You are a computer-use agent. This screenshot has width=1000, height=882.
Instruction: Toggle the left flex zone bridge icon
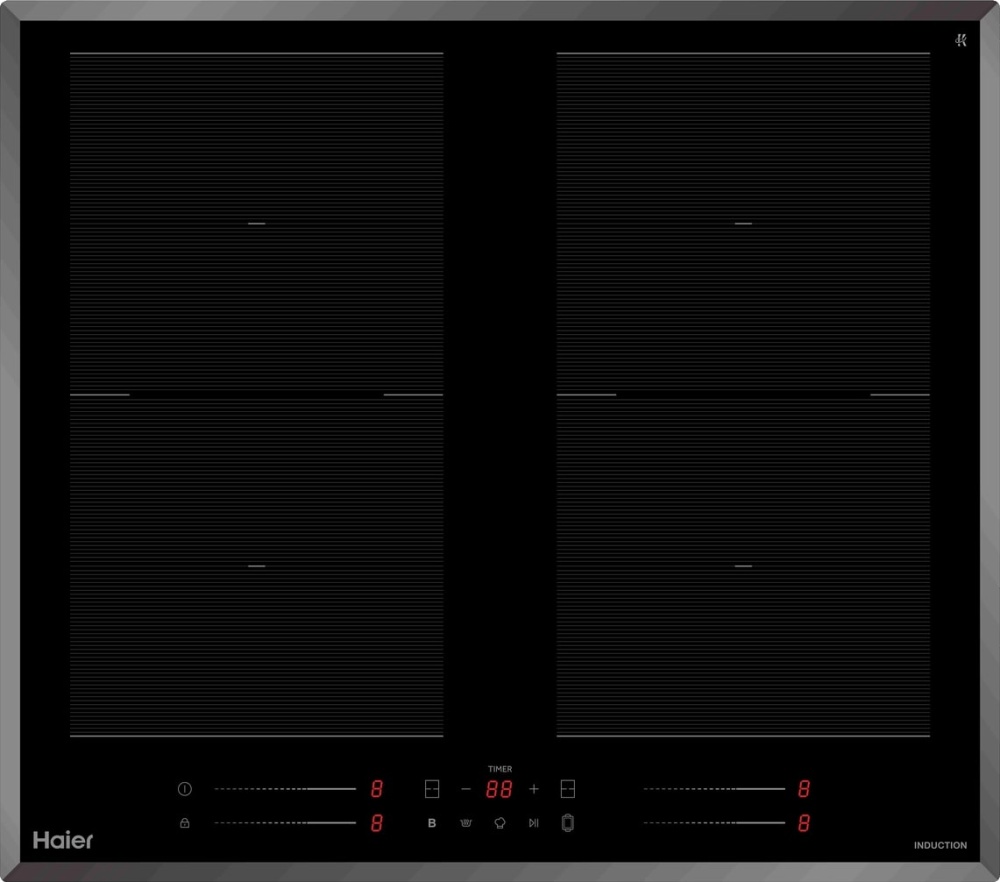coord(432,789)
